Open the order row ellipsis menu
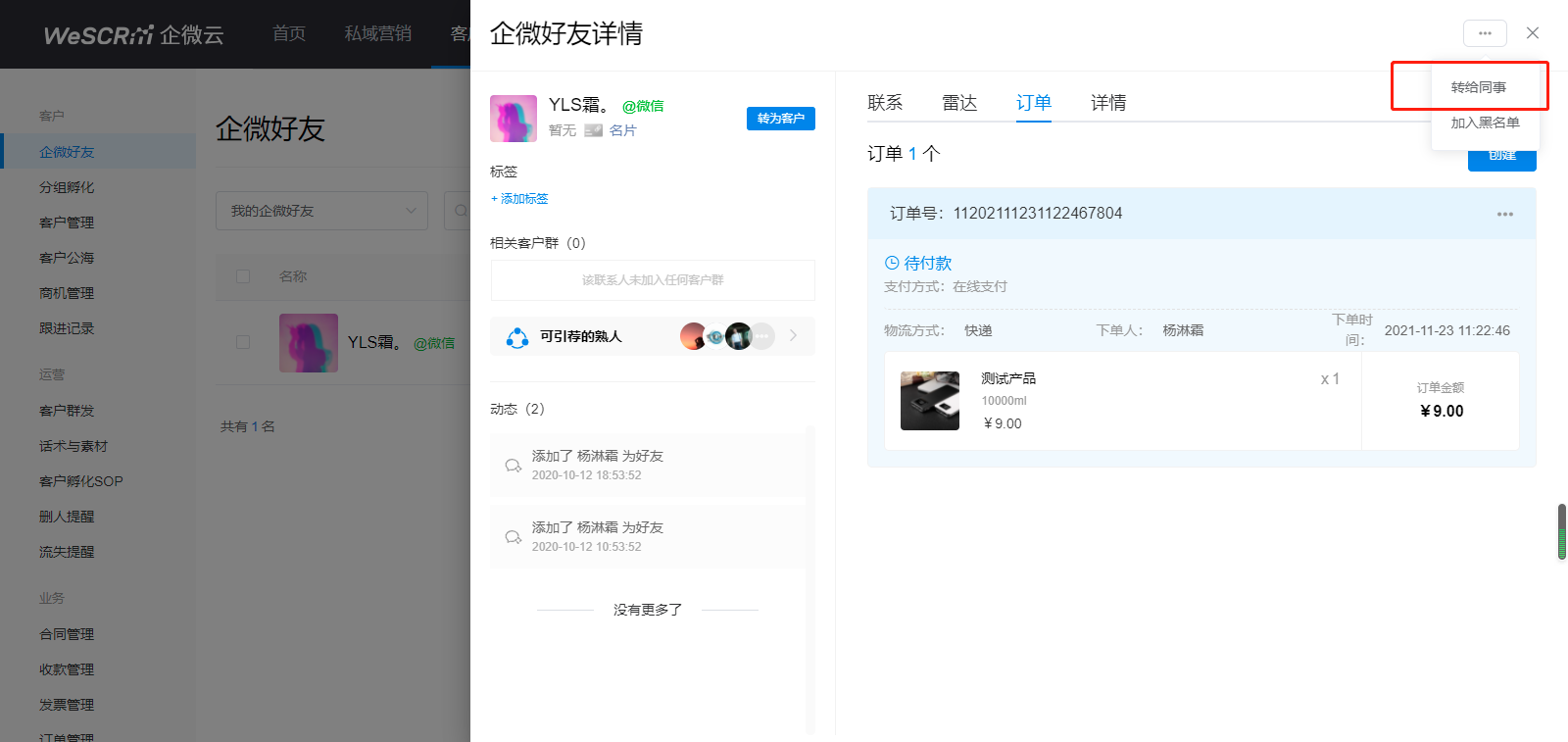This screenshot has width=1568, height=742. pos(1505,214)
